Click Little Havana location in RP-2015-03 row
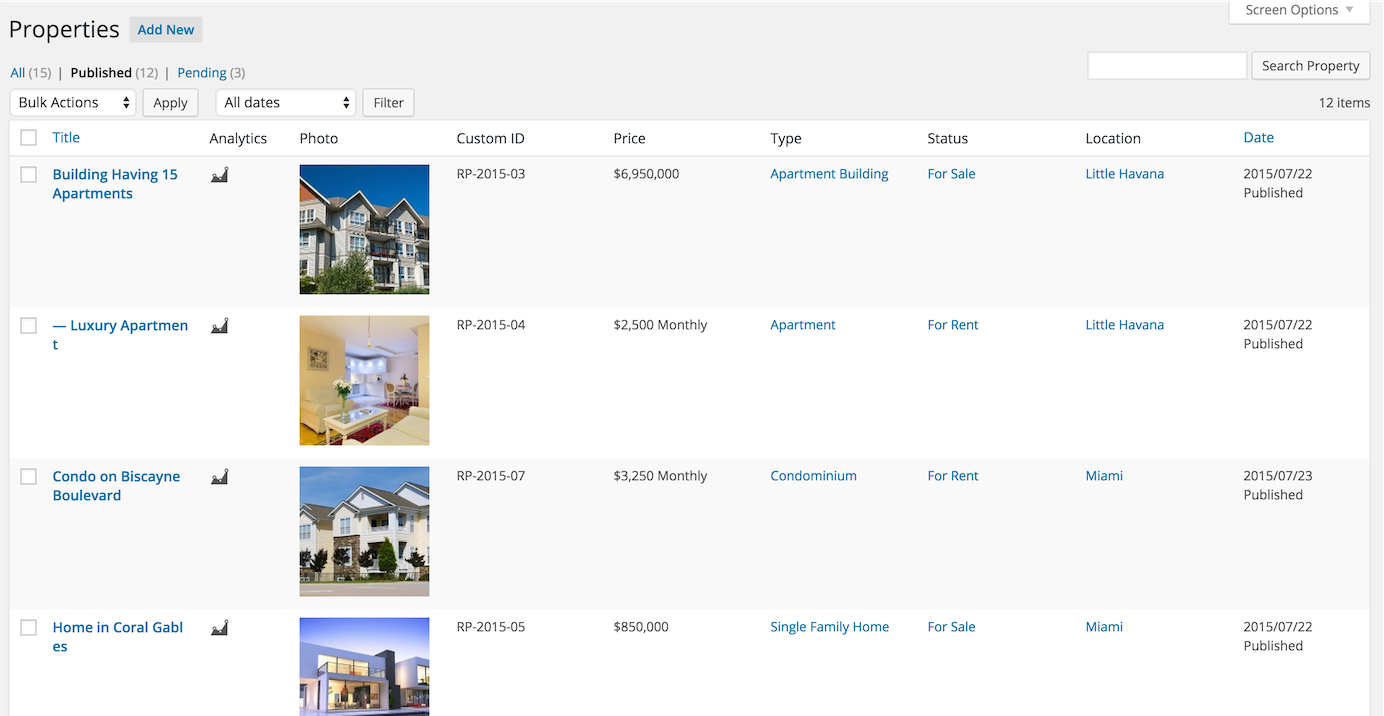Screen dimensions: 1384x716 point(1124,174)
